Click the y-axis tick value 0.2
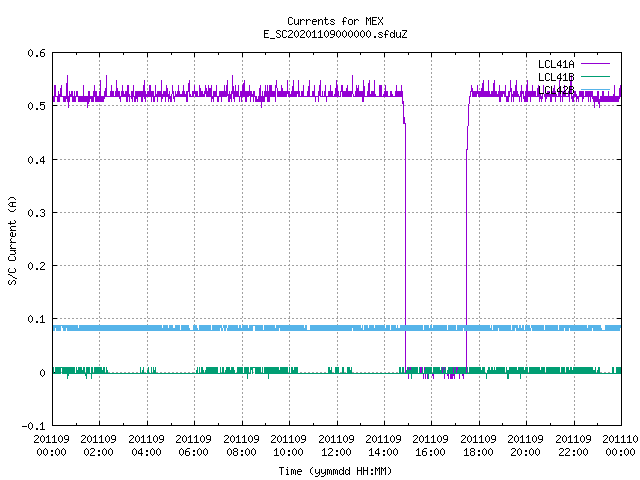Image resolution: width=640 pixels, height=480 pixels. pyautogui.click(x=36, y=266)
